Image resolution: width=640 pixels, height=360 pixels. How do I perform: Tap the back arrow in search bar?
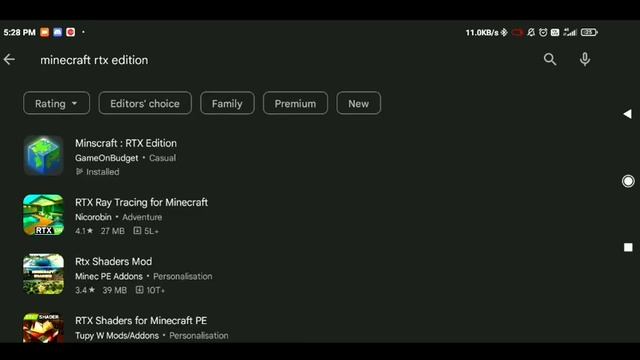pyautogui.click(x=9, y=60)
